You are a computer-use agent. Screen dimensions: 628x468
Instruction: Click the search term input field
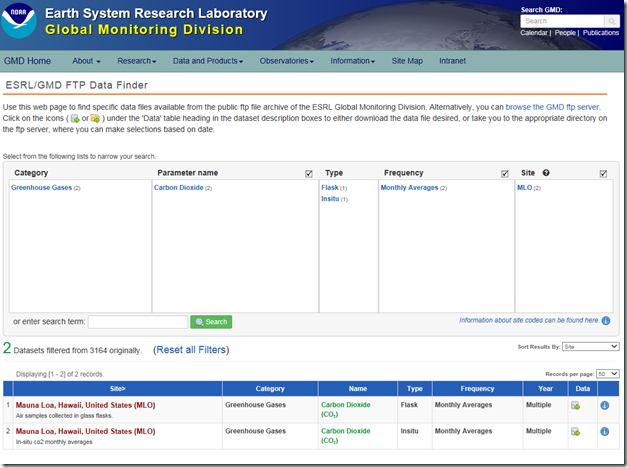tap(137, 322)
